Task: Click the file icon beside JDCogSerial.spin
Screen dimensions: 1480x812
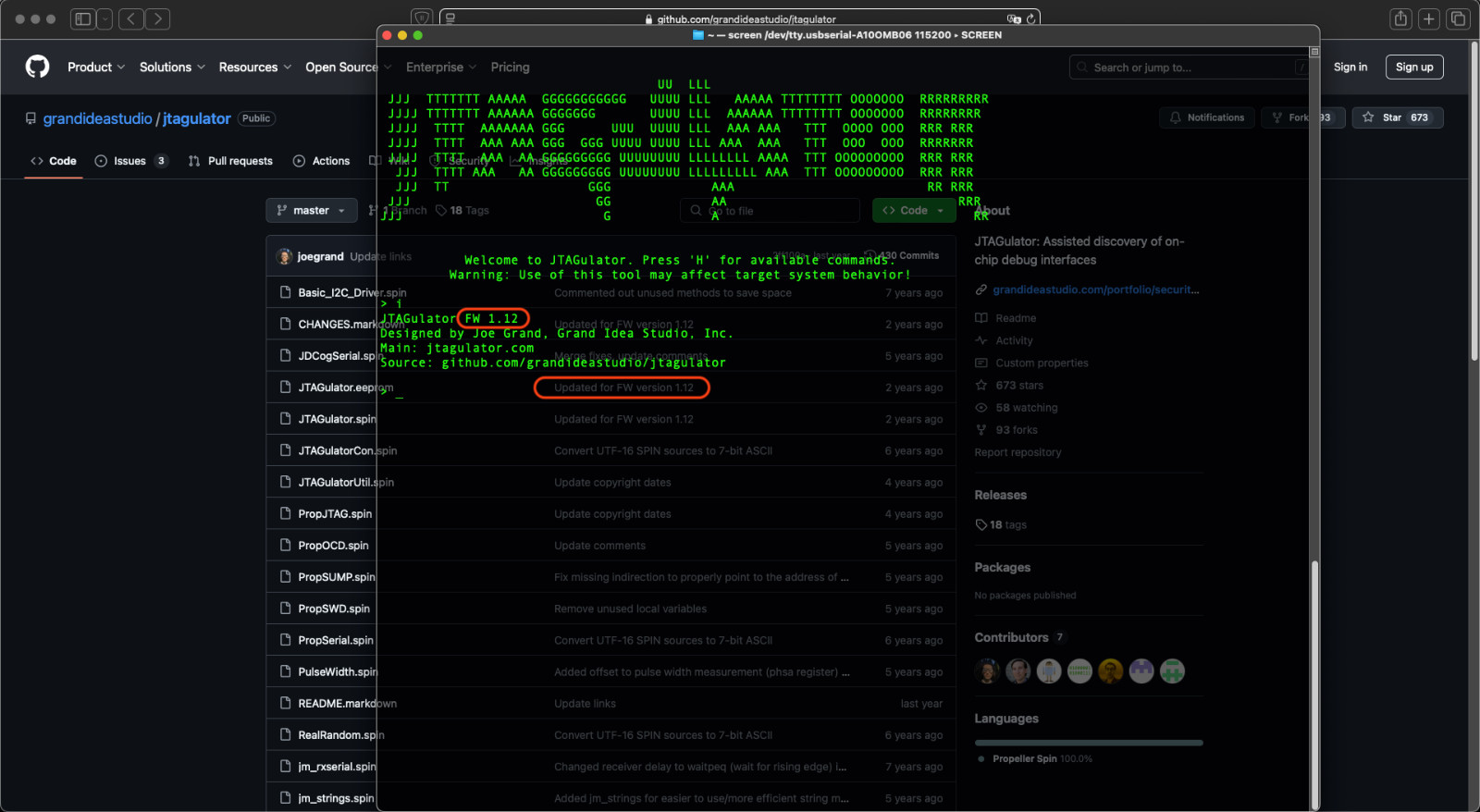Action: (x=286, y=355)
